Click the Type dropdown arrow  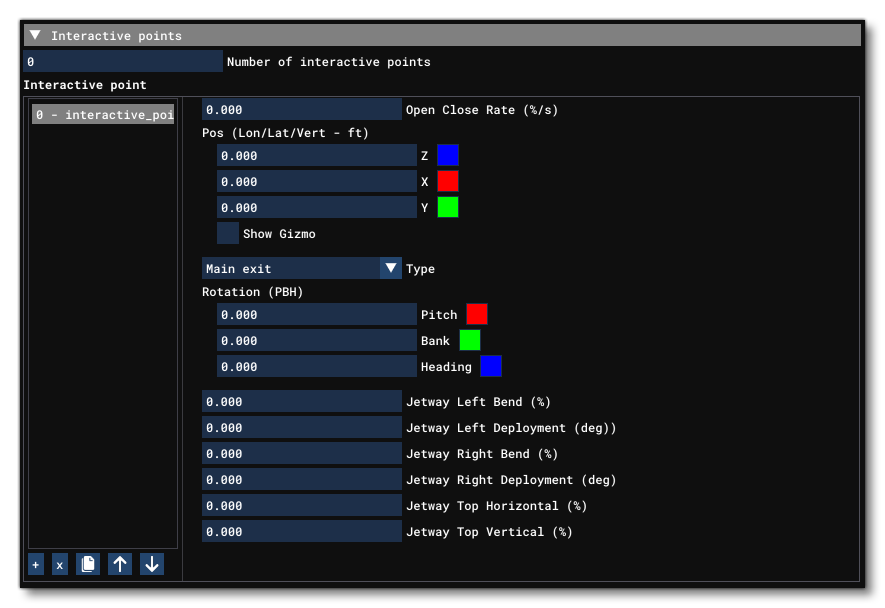390,268
